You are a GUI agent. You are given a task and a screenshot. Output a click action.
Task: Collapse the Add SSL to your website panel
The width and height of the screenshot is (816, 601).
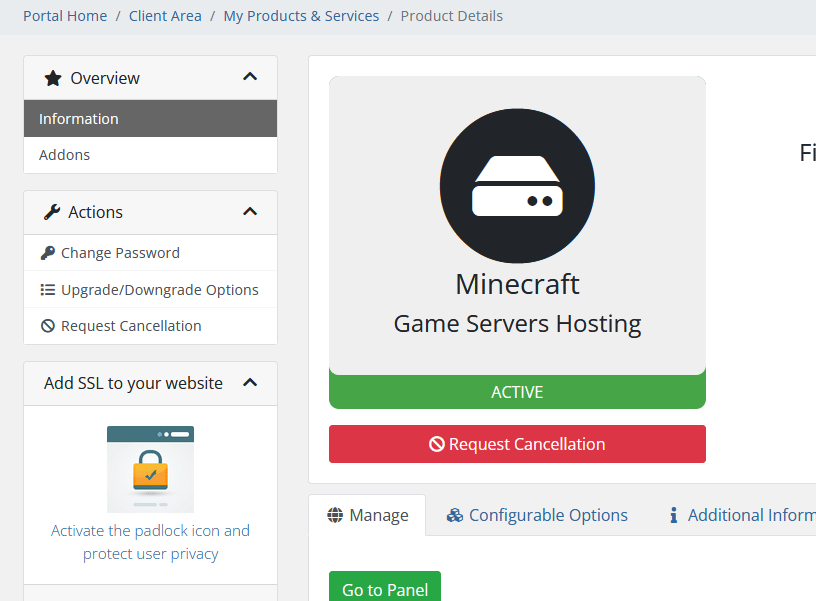pos(250,382)
